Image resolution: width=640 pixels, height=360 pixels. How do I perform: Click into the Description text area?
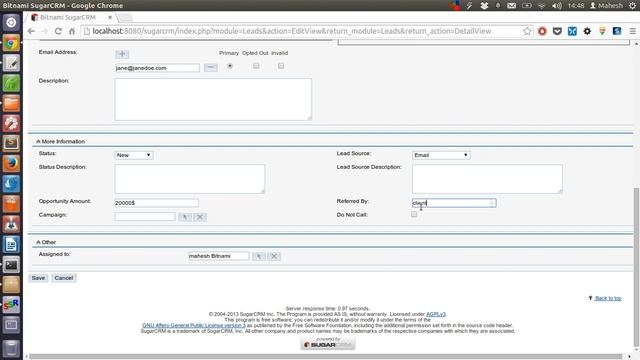[213, 99]
